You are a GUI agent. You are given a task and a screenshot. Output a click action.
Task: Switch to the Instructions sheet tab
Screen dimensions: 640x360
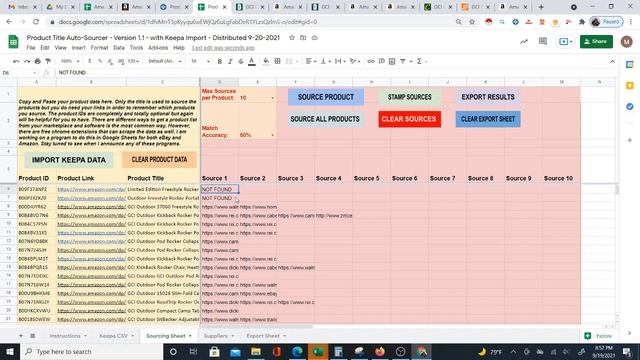pos(65,336)
